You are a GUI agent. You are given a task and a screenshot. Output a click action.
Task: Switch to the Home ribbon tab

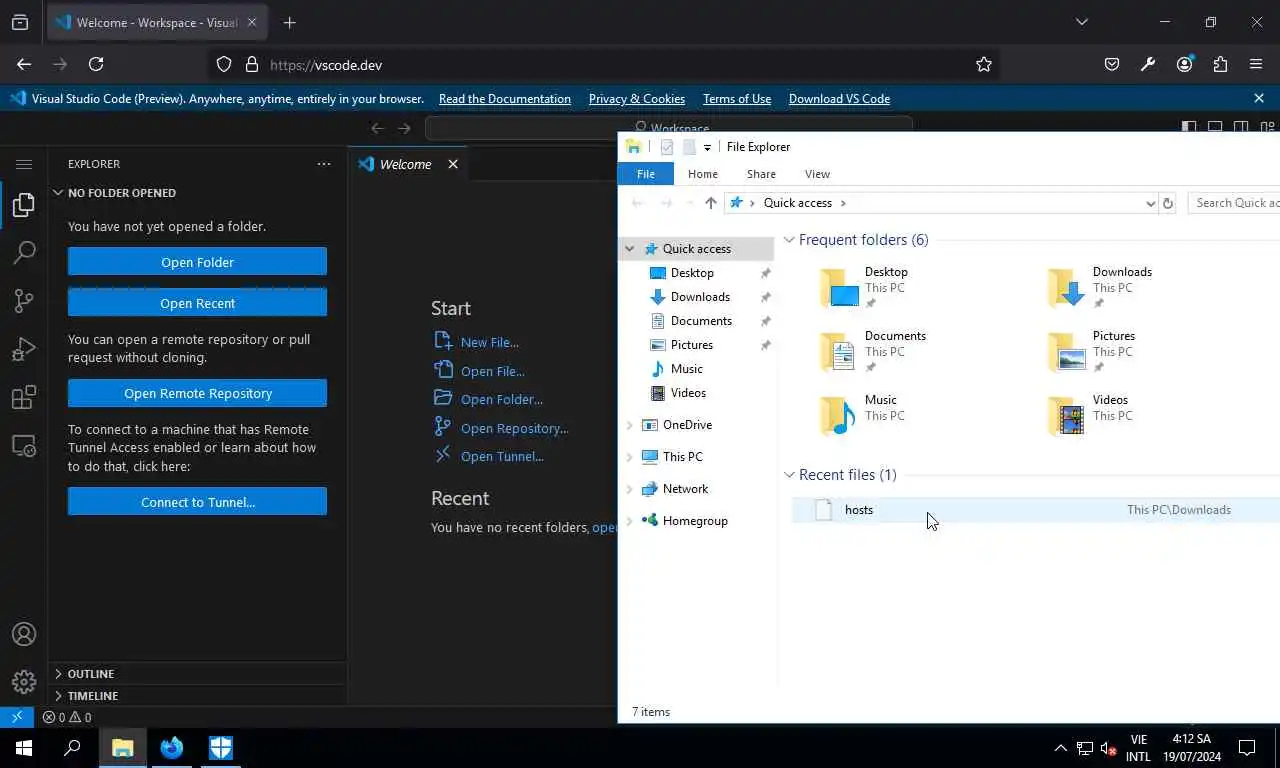click(x=703, y=174)
